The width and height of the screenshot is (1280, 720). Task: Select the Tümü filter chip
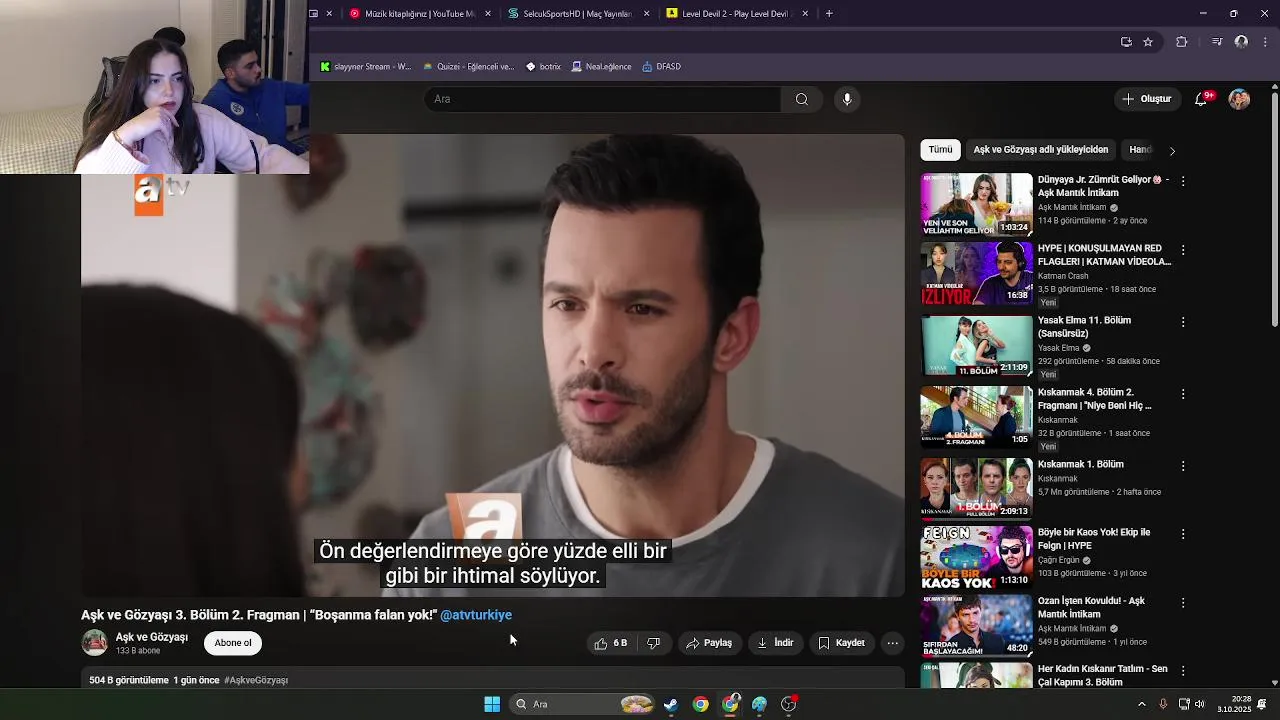[x=940, y=150]
